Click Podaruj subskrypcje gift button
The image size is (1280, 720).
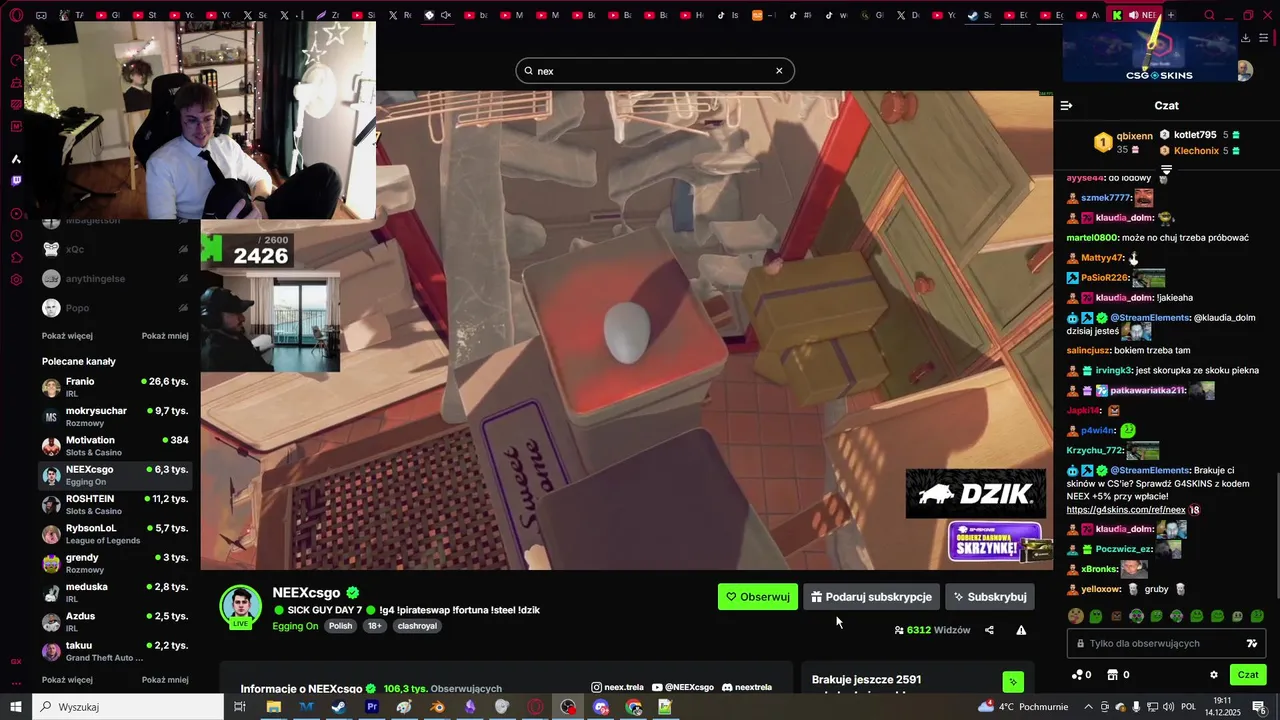click(871, 597)
